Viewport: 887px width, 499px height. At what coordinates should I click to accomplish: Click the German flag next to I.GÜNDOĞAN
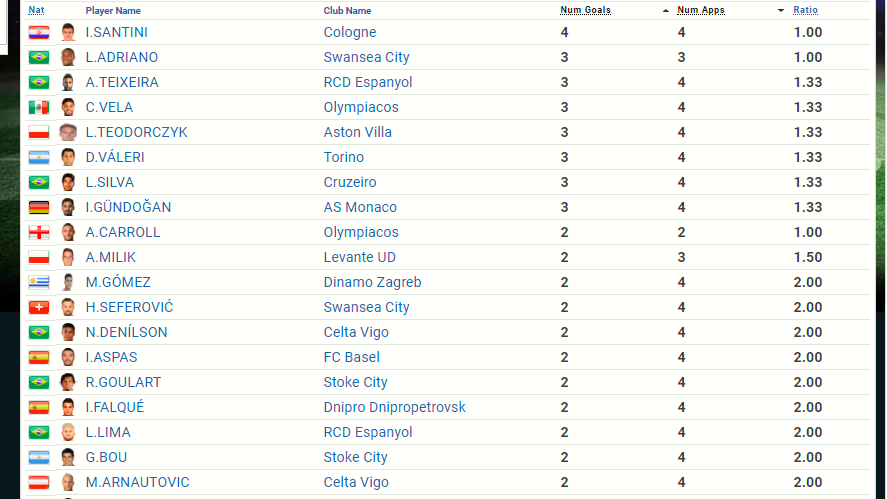[39, 208]
